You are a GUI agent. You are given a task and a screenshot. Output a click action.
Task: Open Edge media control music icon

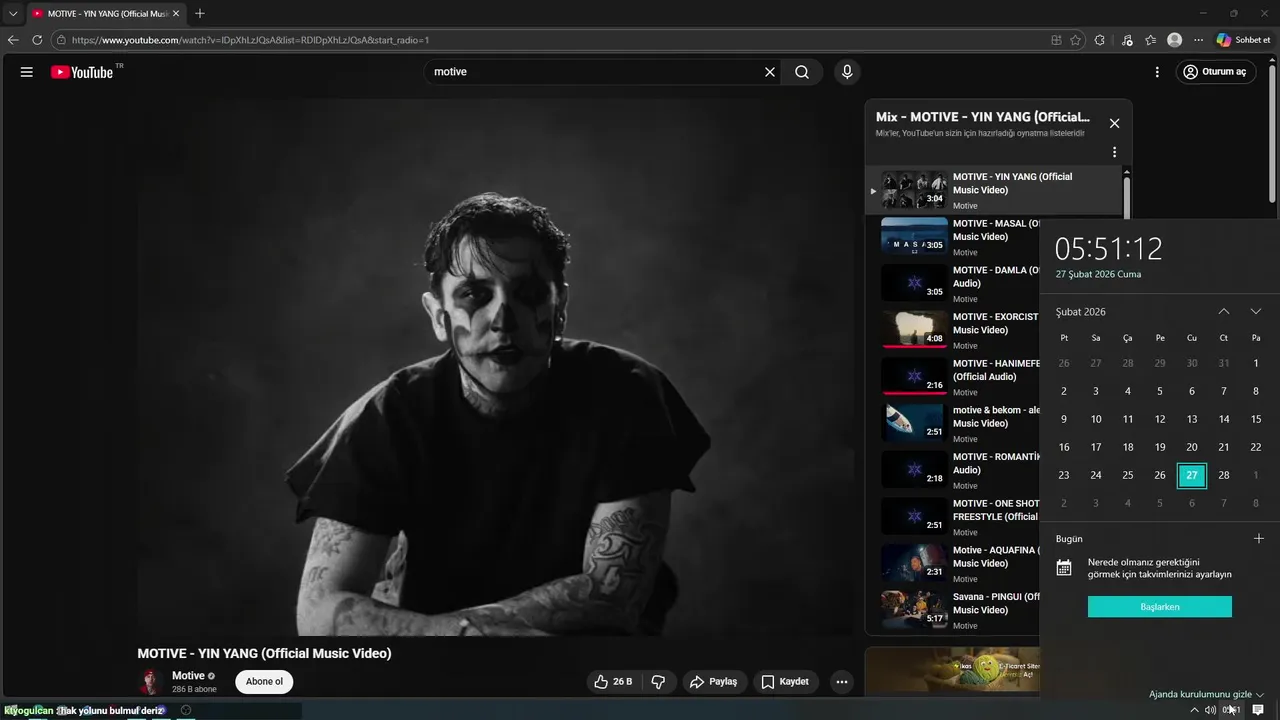1127,40
